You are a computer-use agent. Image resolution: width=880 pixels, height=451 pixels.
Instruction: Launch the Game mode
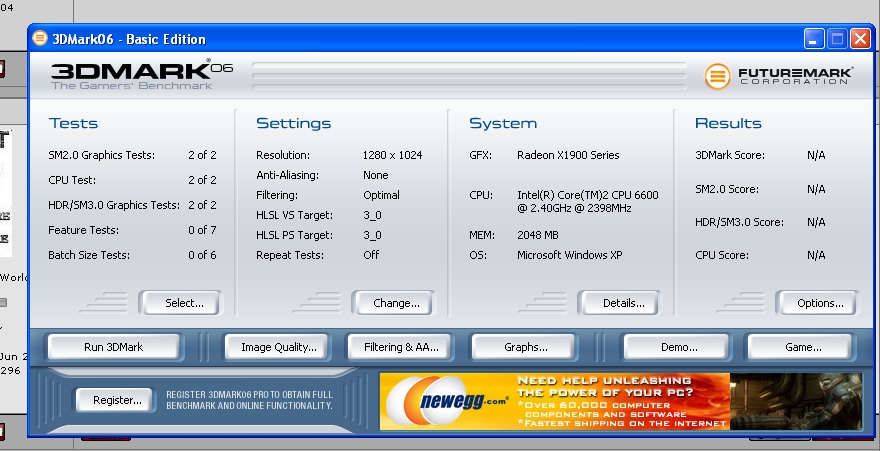(x=800, y=347)
